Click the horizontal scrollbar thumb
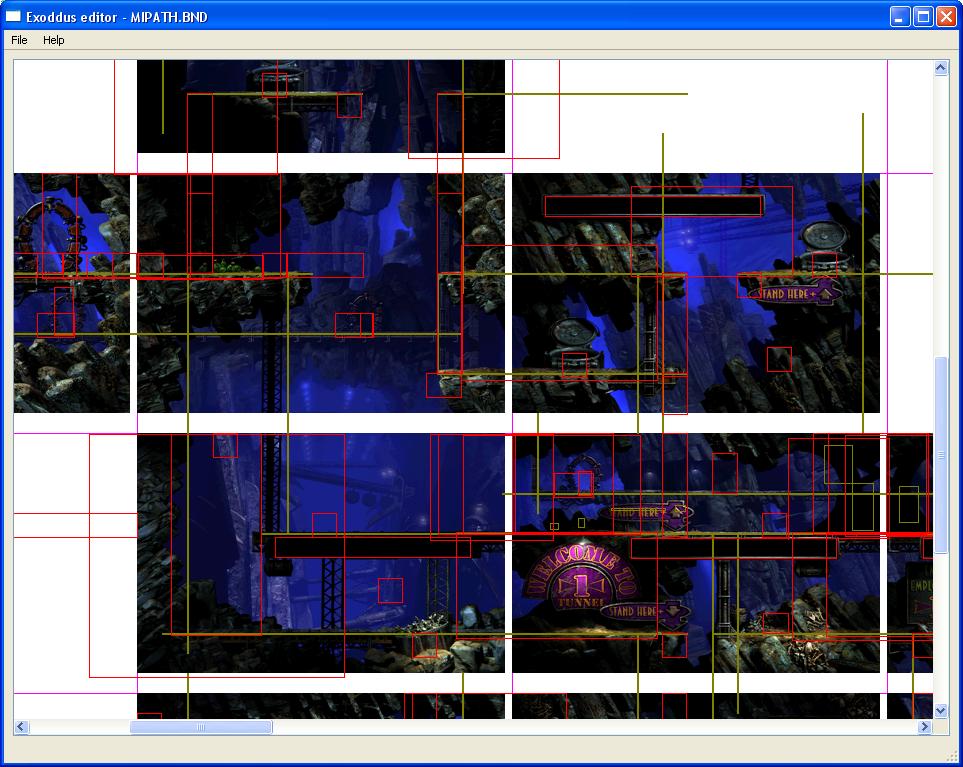Viewport: 963px width, 767px height. click(x=201, y=727)
